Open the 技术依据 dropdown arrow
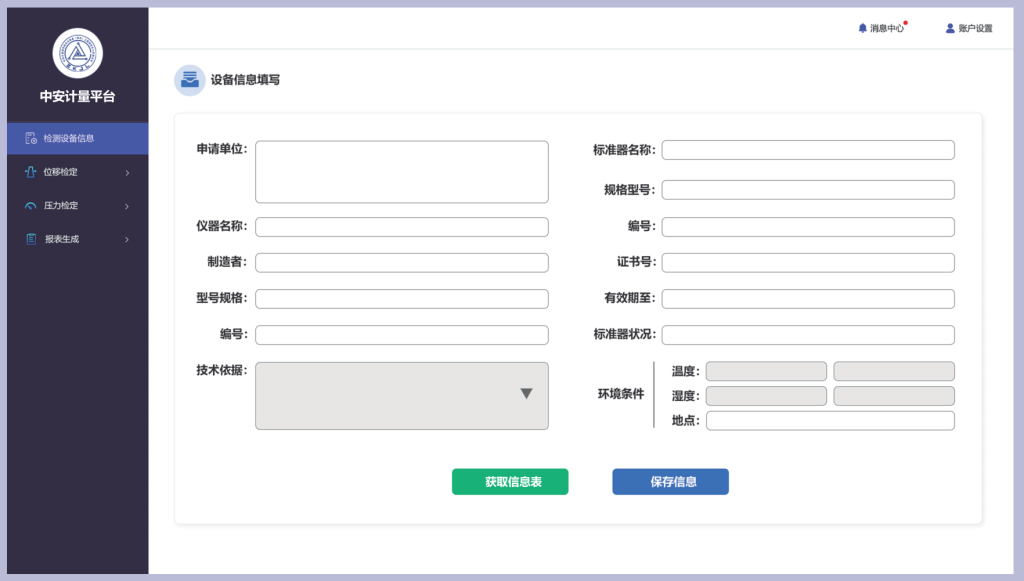 [x=526, y=394]
